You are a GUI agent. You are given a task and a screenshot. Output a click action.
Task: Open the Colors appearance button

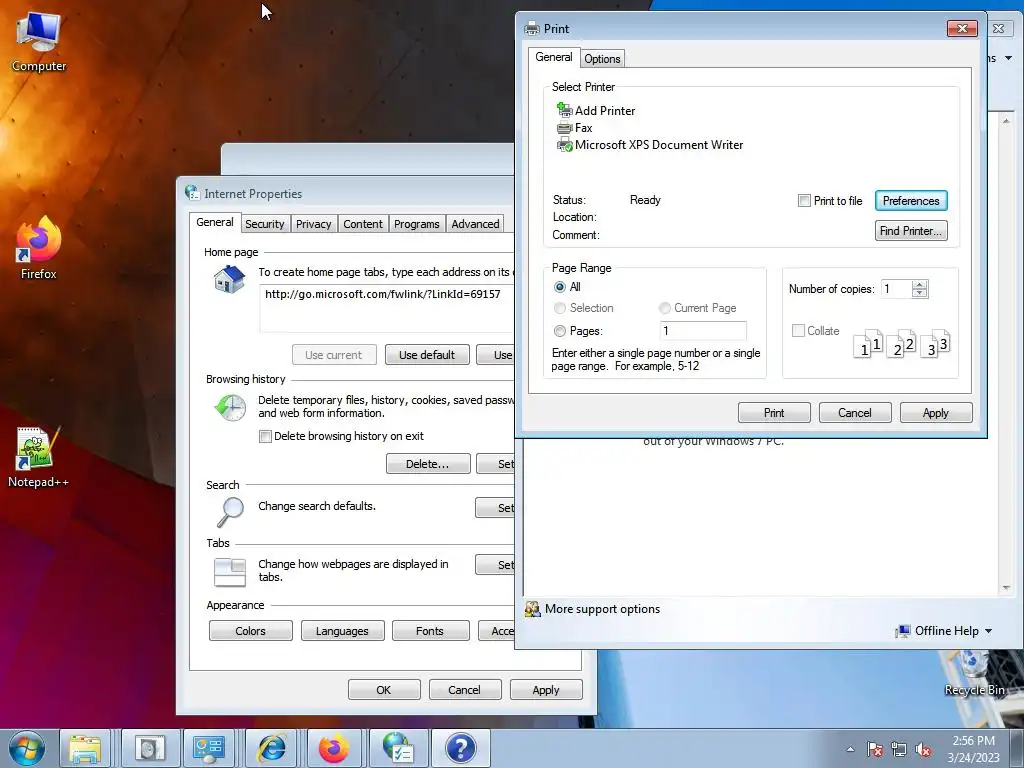251,631
